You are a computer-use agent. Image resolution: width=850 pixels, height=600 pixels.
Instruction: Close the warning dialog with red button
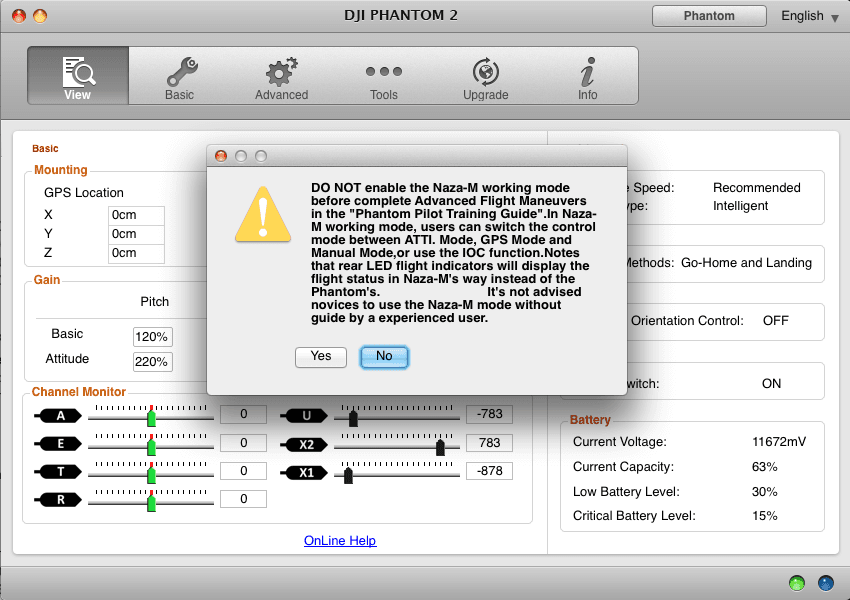[x=221, y=156]
